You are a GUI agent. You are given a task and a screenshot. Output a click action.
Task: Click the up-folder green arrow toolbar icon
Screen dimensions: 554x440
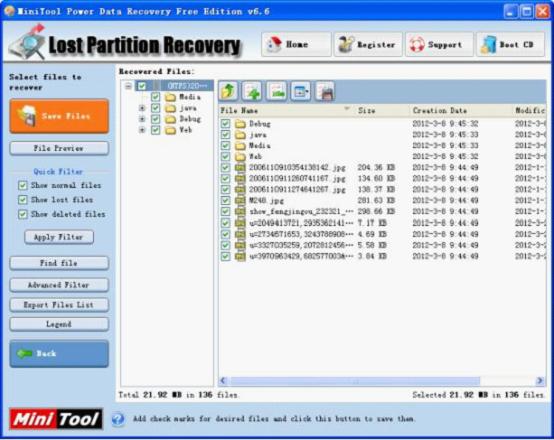(x=229, y=92)
